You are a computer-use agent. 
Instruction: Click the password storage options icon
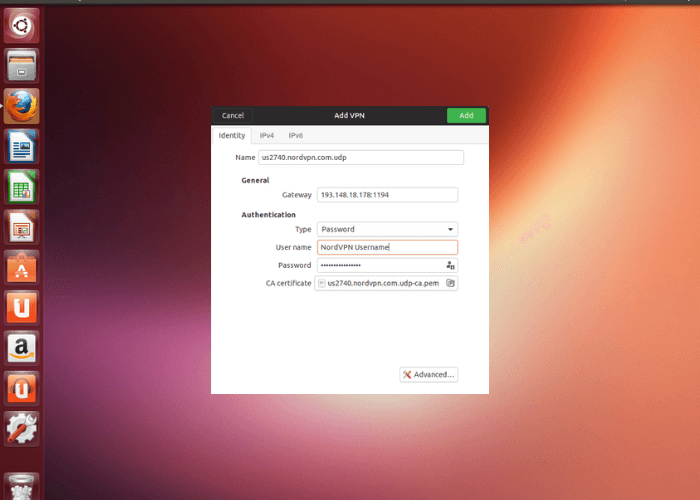(x=450, y=265)
